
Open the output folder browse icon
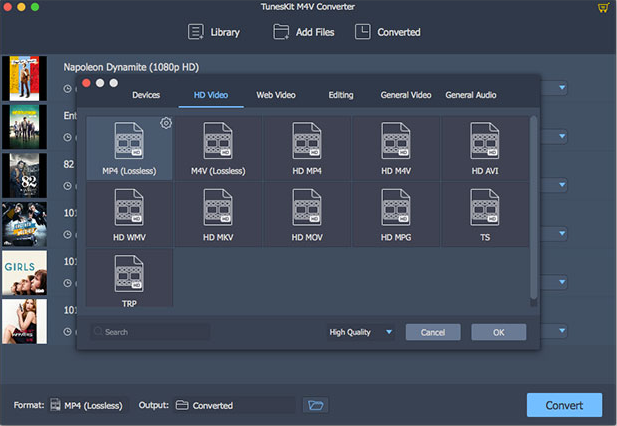[x=316, y=405]
